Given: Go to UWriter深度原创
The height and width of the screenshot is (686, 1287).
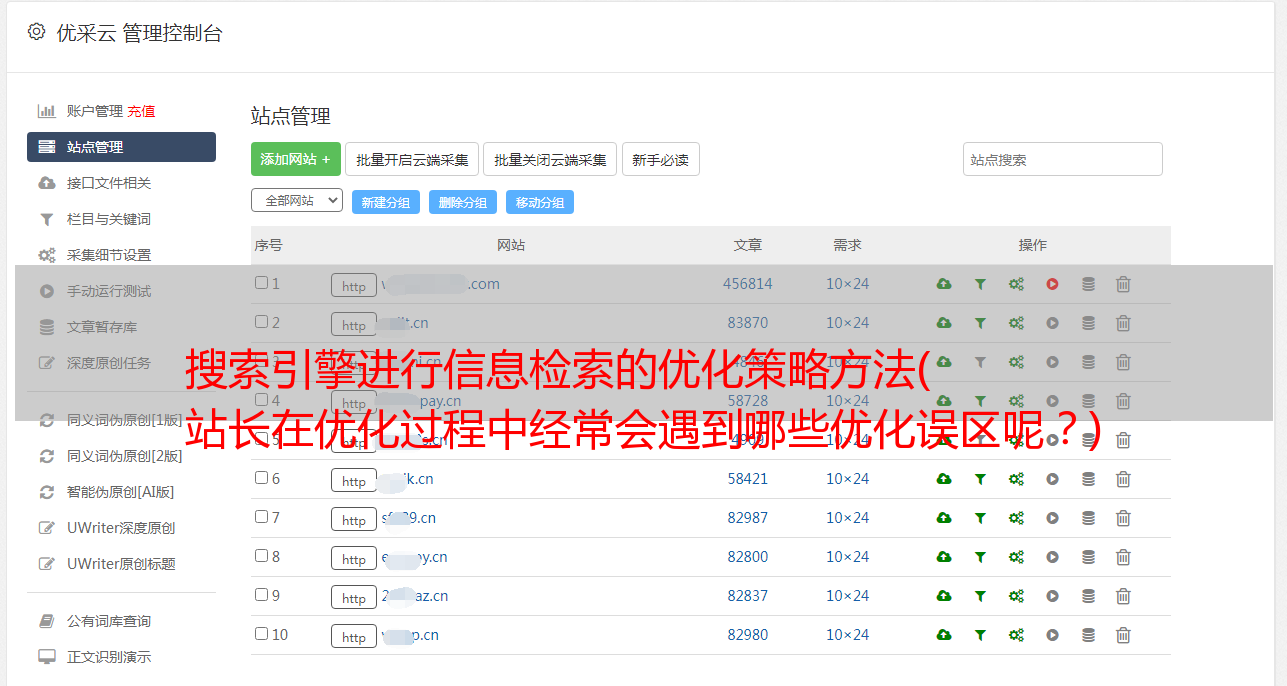Looking at the screenshot, I should (x=121, y=528).
